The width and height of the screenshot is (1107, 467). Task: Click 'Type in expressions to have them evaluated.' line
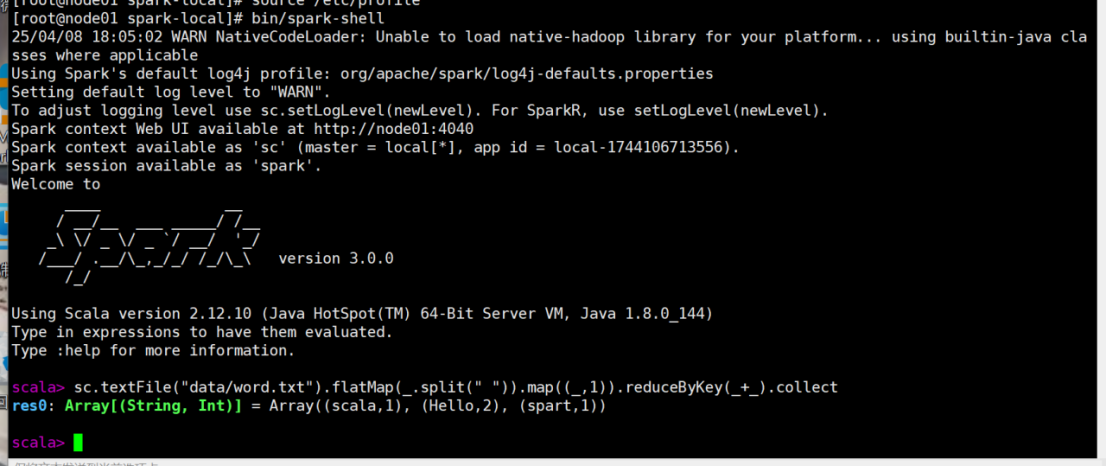point(202,332)
